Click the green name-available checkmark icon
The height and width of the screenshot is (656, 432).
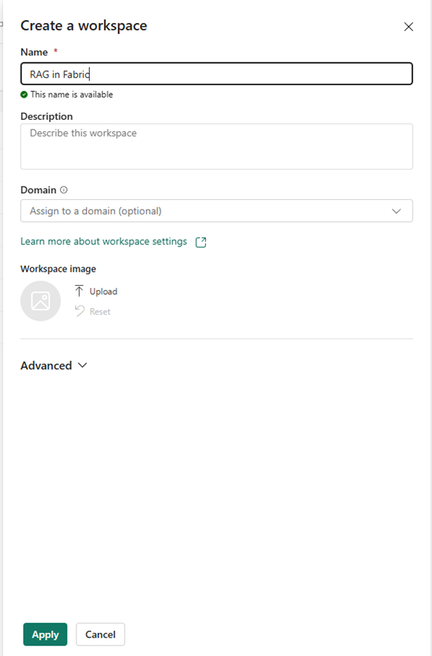click(x=24, y=95)
